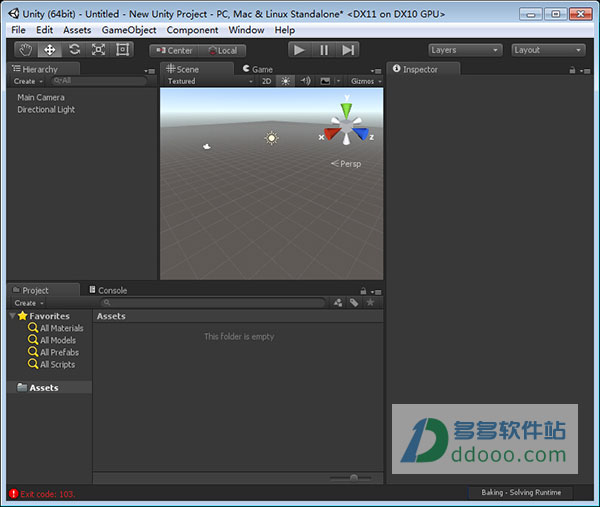600x507 pixels.
Task: Open the File menu
Action: 18,30
